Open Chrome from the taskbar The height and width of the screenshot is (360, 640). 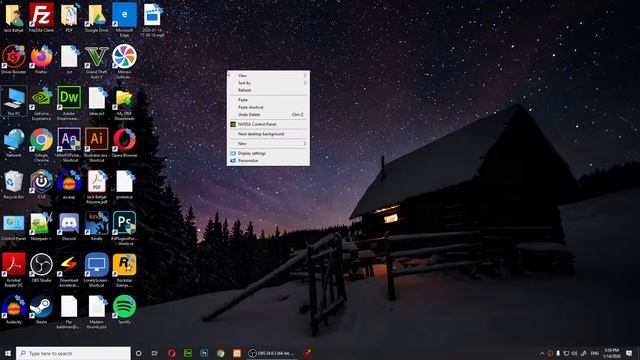click(220, 353)
